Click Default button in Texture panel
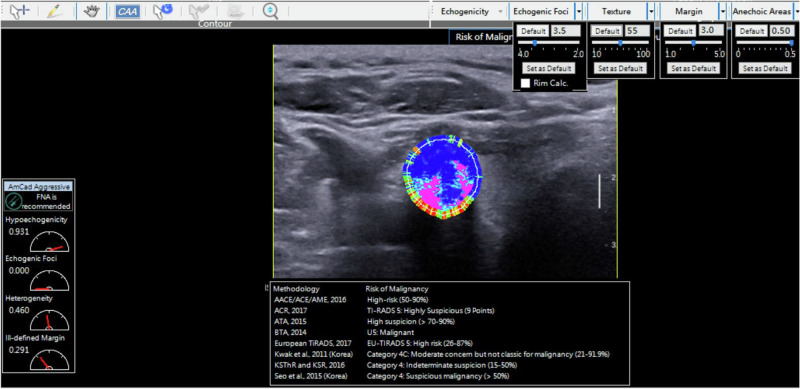This screenshot has width=800, height=389. tap(607, 31)
